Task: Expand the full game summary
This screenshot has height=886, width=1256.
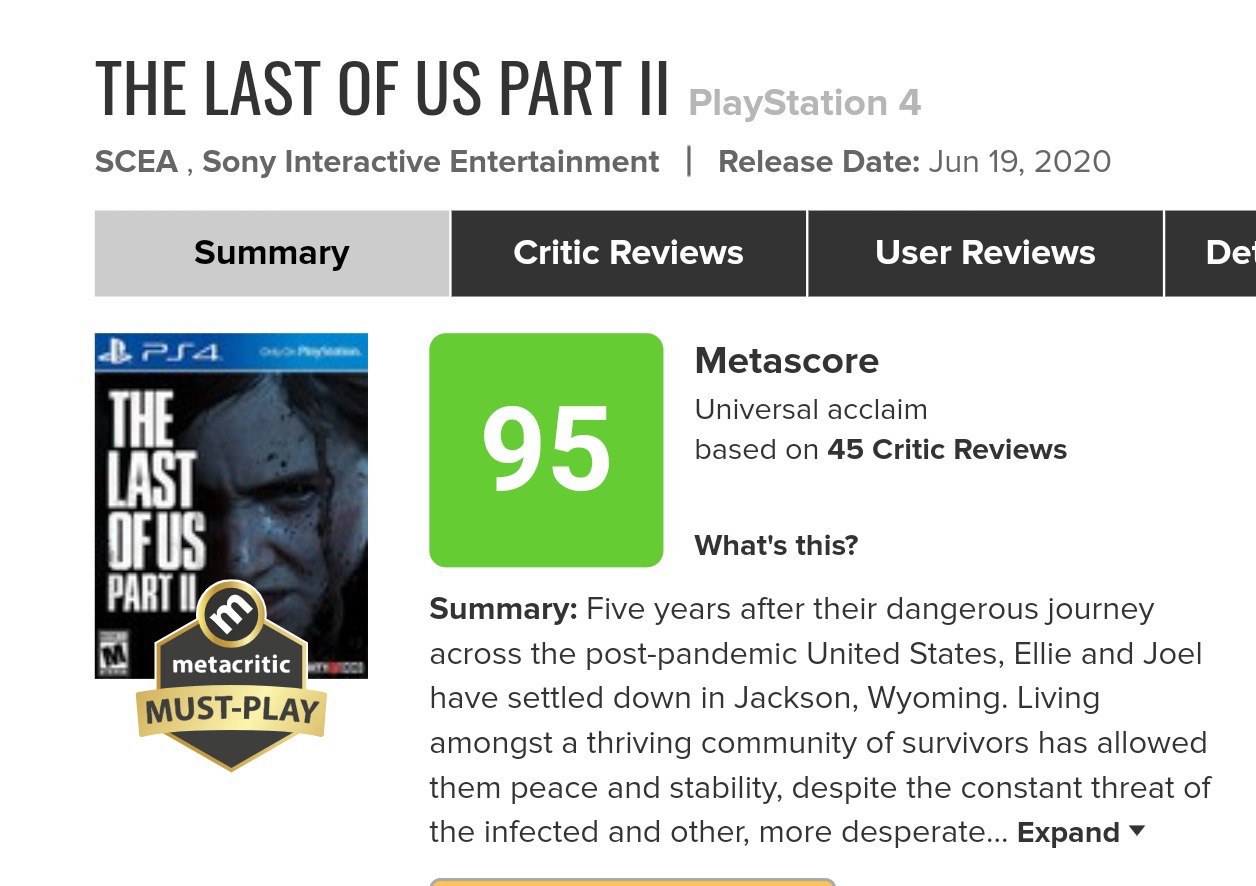Action: (1080, 833)
